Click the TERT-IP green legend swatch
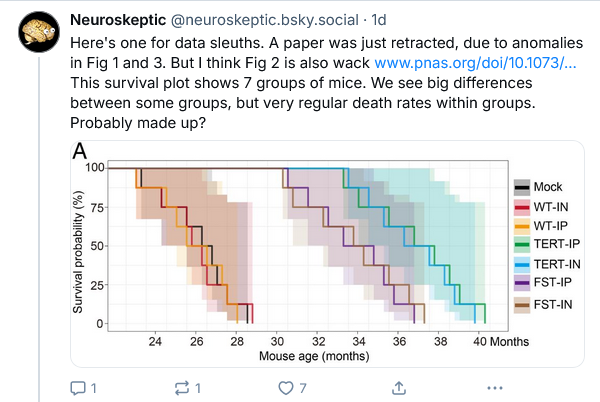Screen dimensions: 600x402 [x=521, y=245]
